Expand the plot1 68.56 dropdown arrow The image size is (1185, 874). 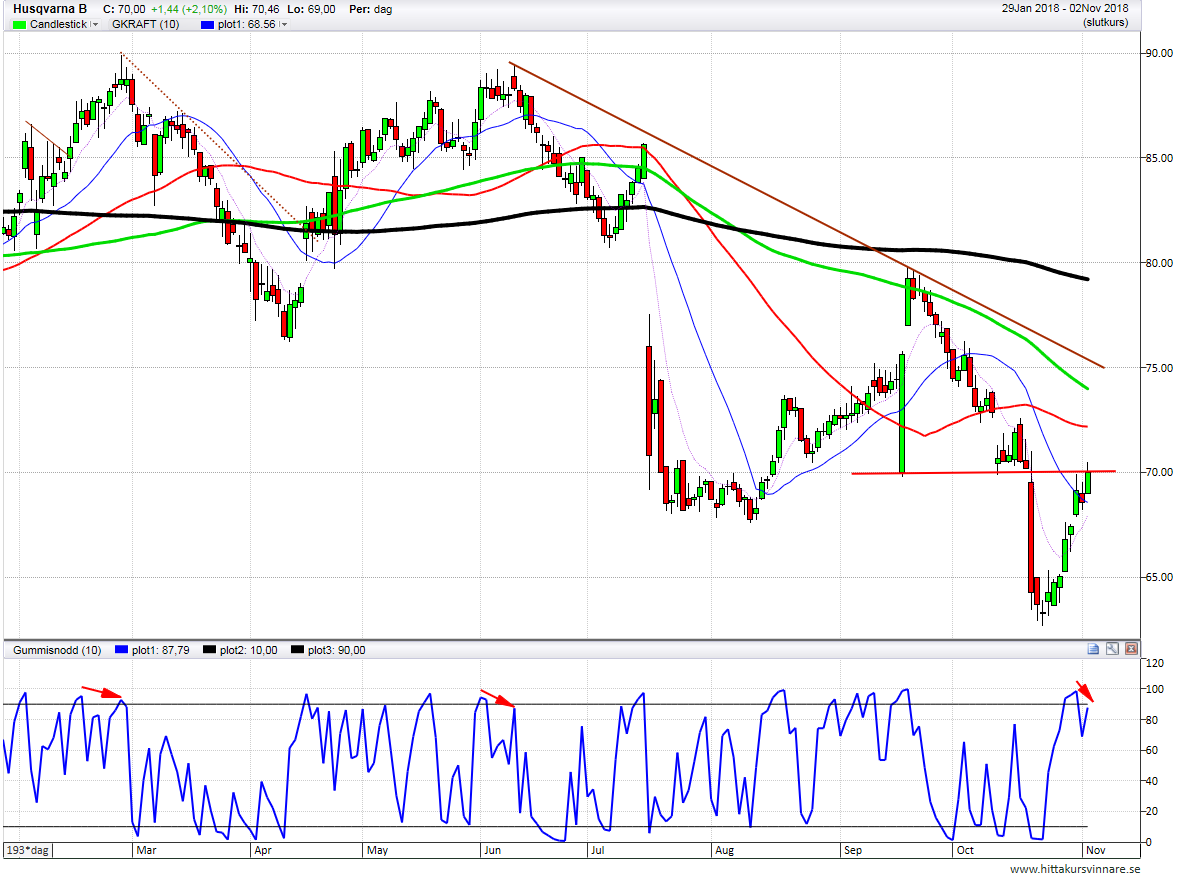283,24
